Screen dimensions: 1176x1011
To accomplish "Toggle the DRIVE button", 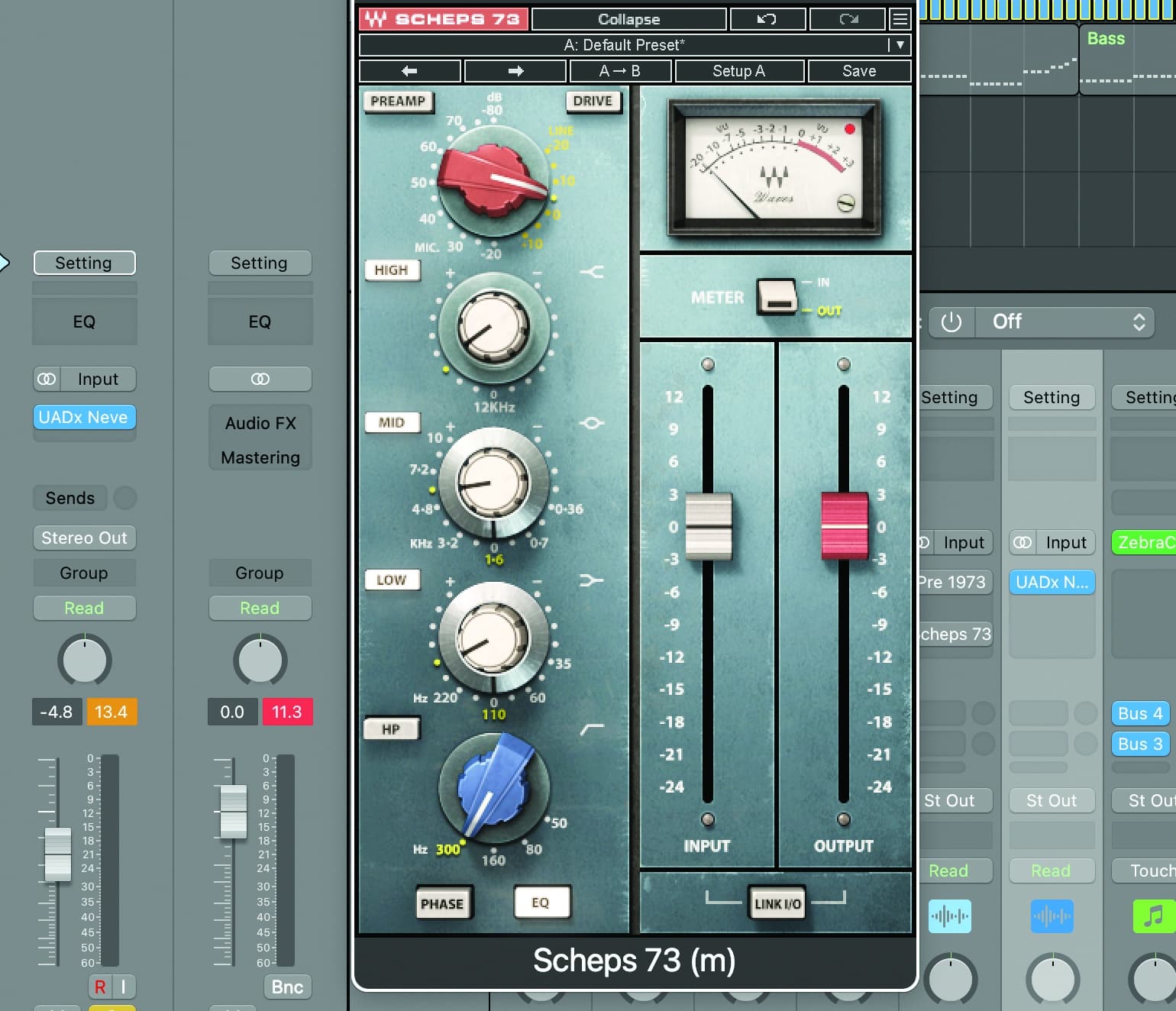I will point(593,102).
